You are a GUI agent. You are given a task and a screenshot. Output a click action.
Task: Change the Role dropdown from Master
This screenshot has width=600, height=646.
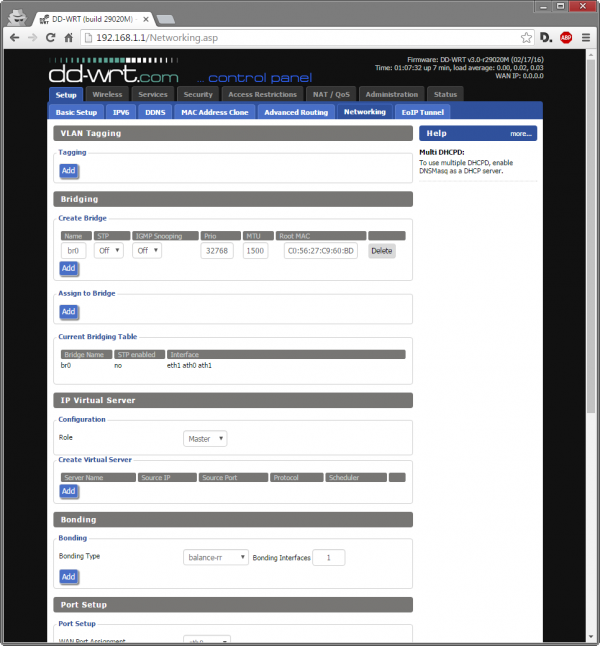coord(205,438)
